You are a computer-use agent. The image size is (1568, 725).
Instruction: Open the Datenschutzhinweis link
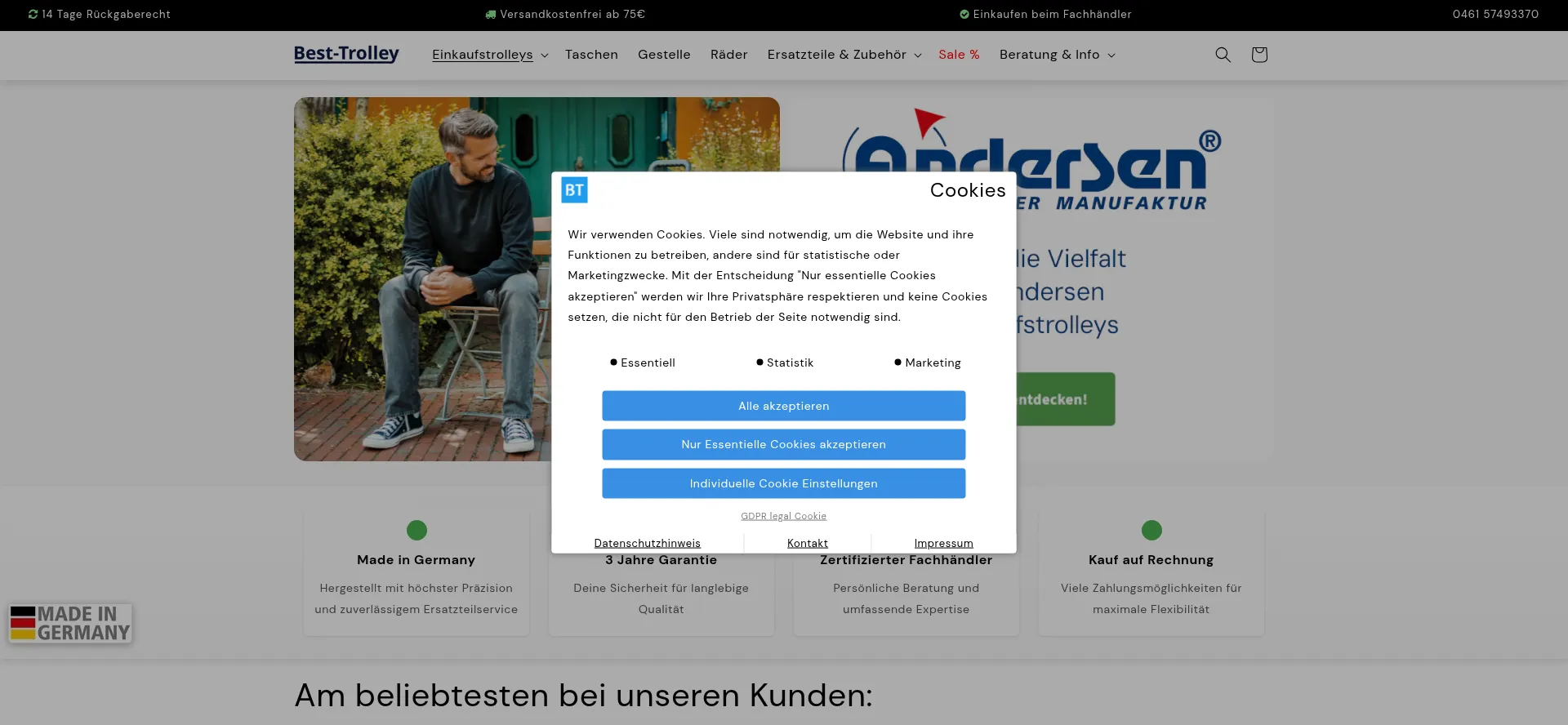tap(647, 543)
